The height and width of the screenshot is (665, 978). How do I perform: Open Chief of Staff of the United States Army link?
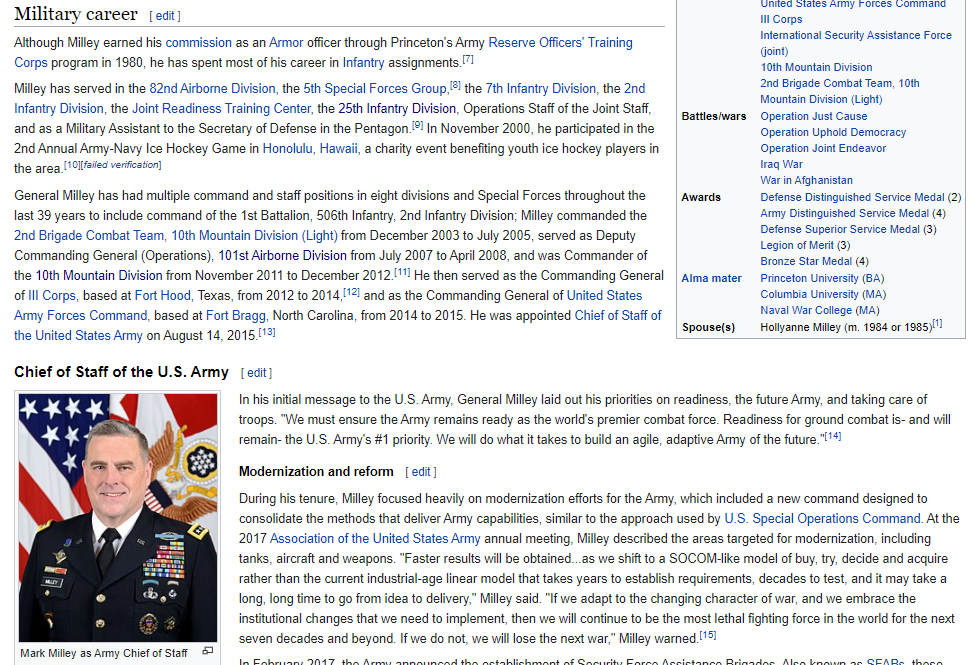[x=617, y=316]
